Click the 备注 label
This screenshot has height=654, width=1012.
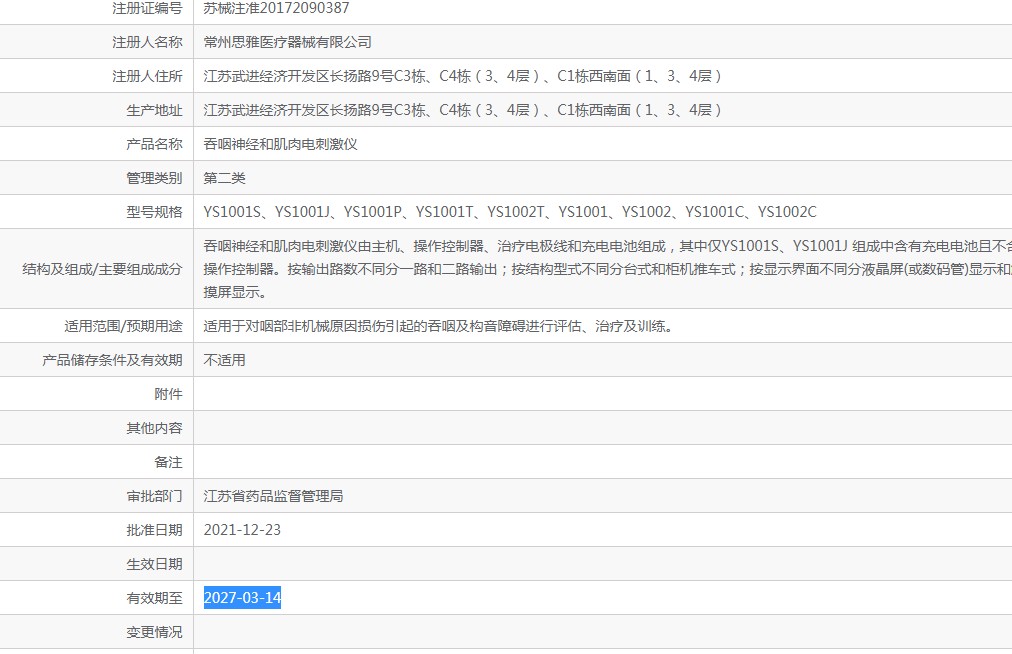[x=168, y=462]
